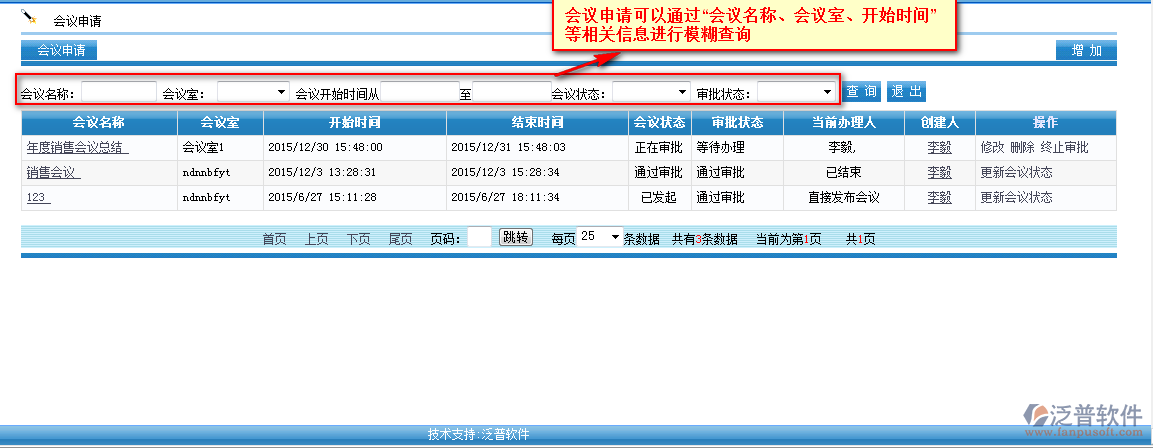Click 终止审批 in first row
Viewport: 1153px width, 448px height.
pyautogui.click(x=1064, y=147)
